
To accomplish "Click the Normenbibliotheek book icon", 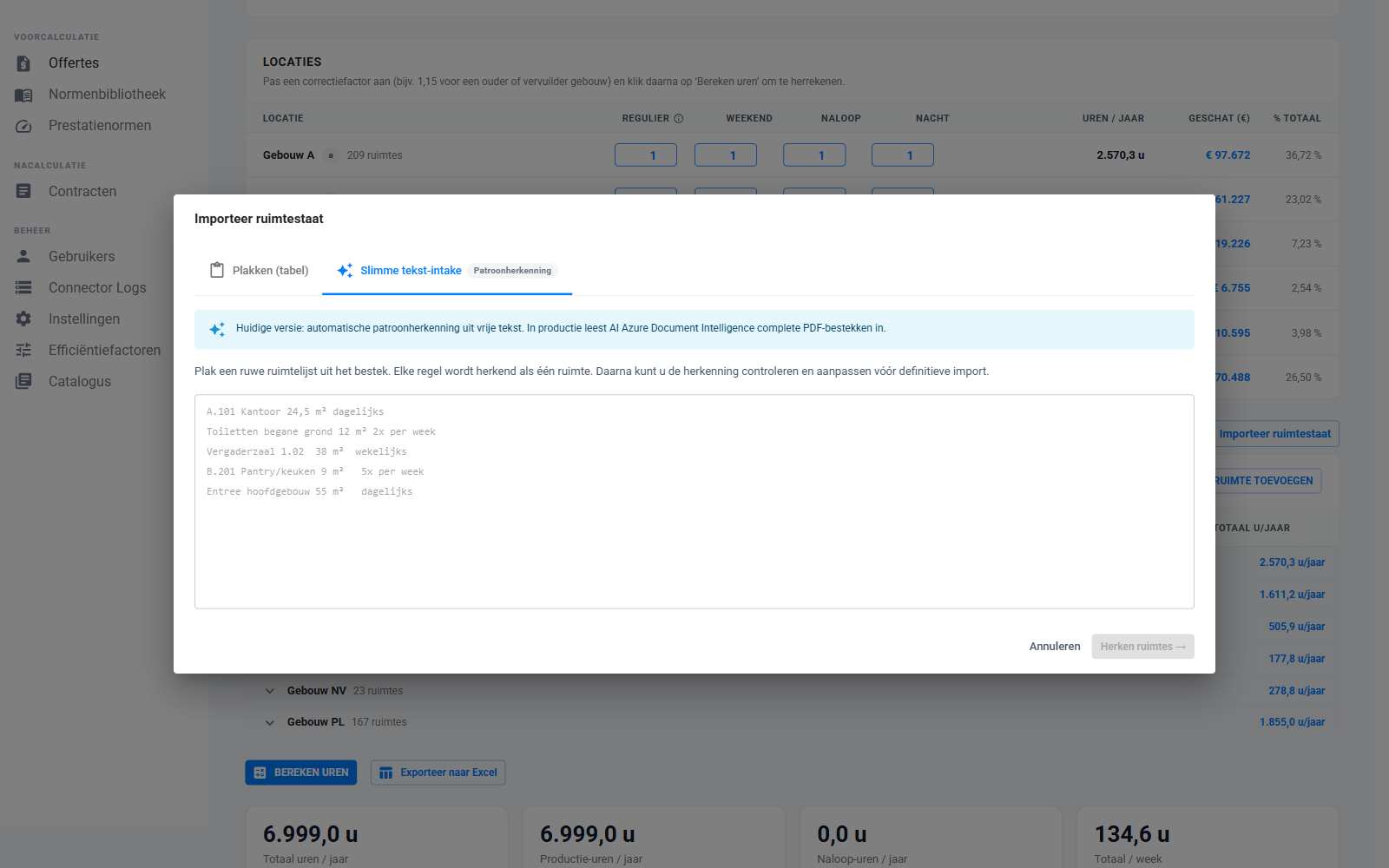I will pos(23,95).
